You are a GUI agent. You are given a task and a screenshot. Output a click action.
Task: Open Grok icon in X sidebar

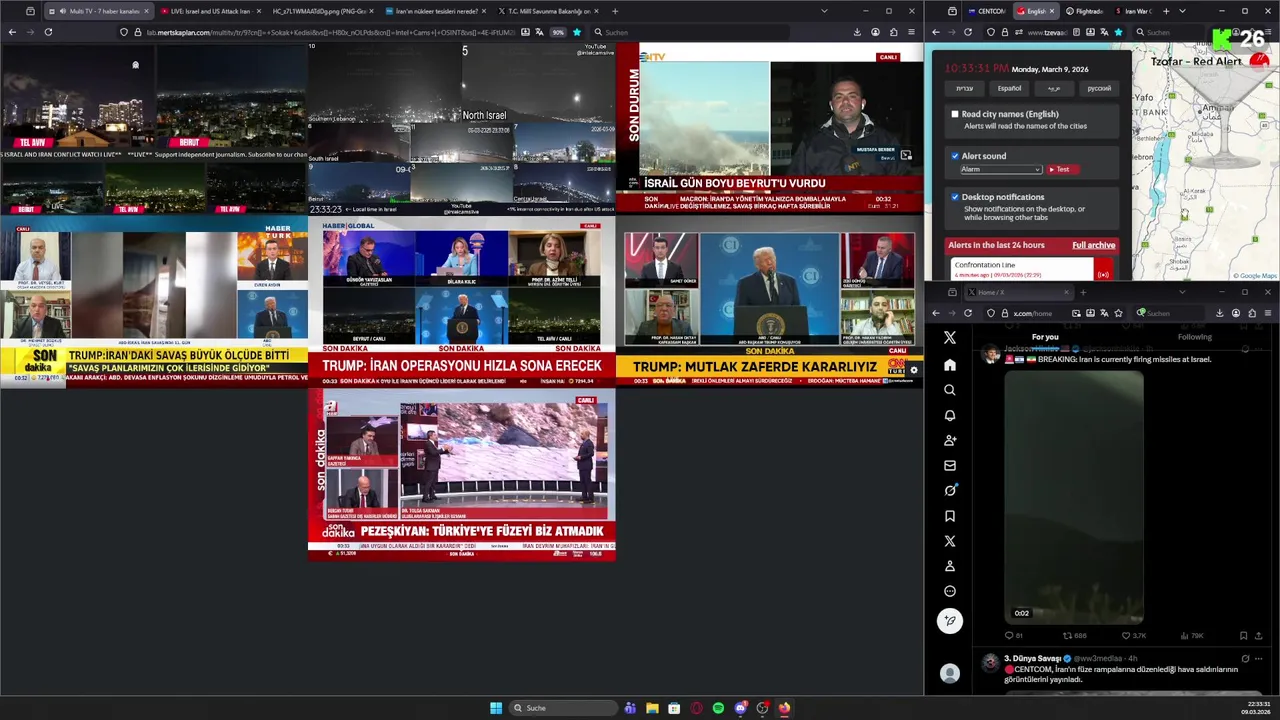tap(950, 490)
